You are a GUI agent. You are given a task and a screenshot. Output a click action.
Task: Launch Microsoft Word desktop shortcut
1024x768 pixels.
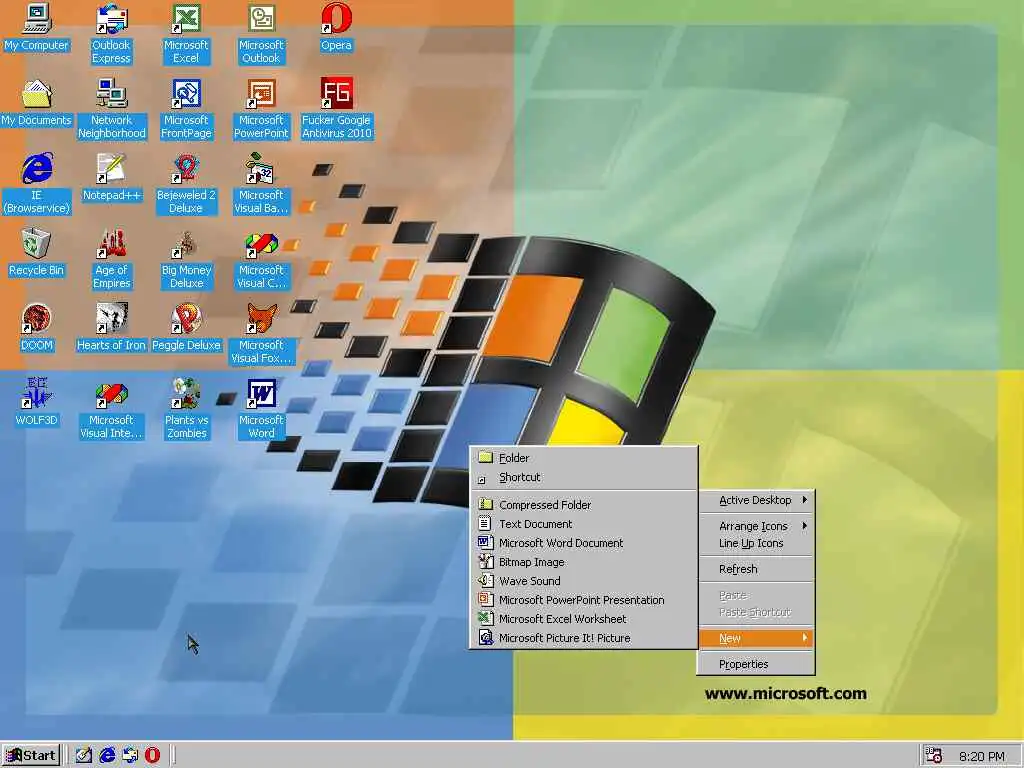[x=261, y=409]
